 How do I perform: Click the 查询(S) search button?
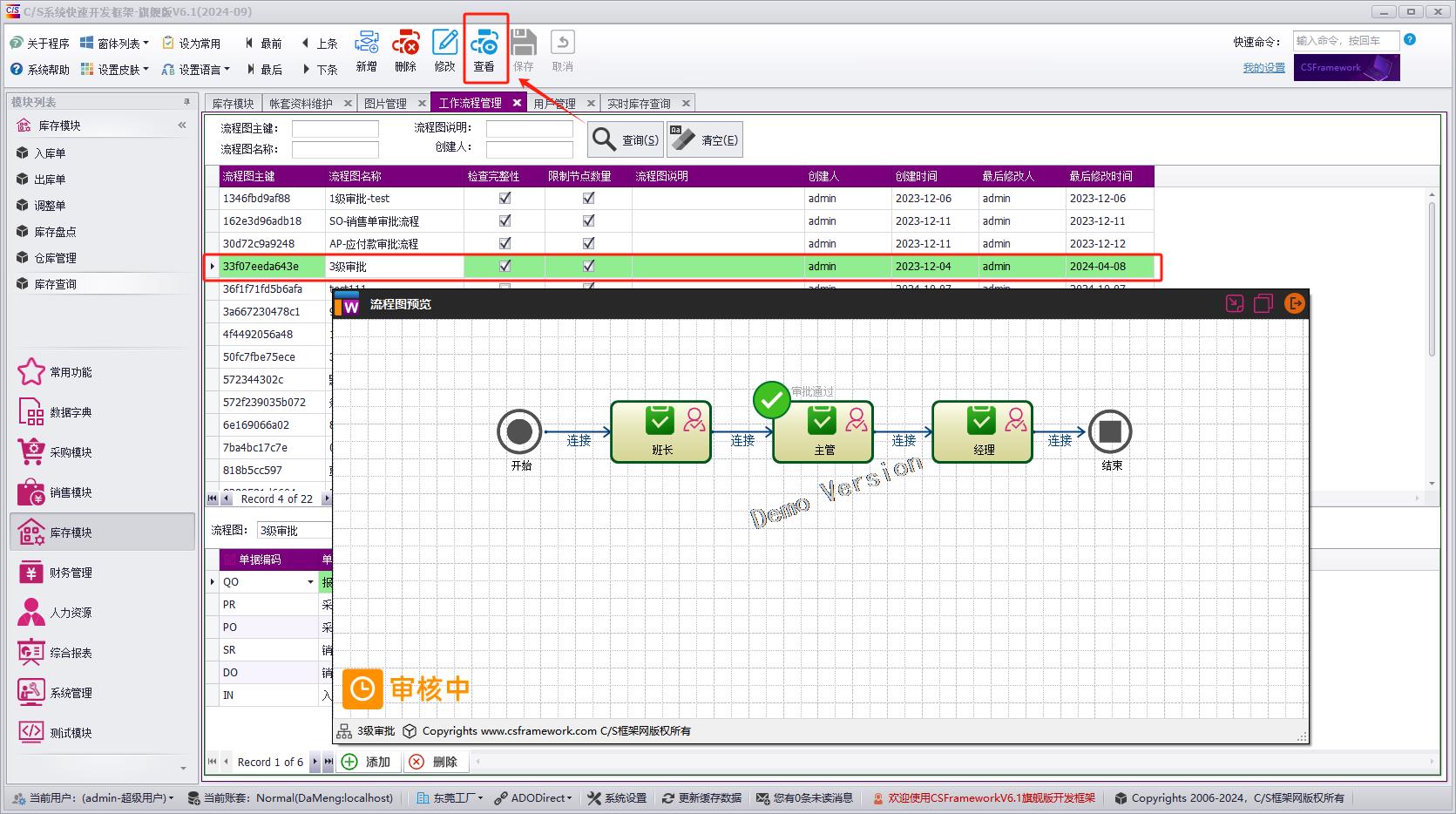[x=626, y=139]
